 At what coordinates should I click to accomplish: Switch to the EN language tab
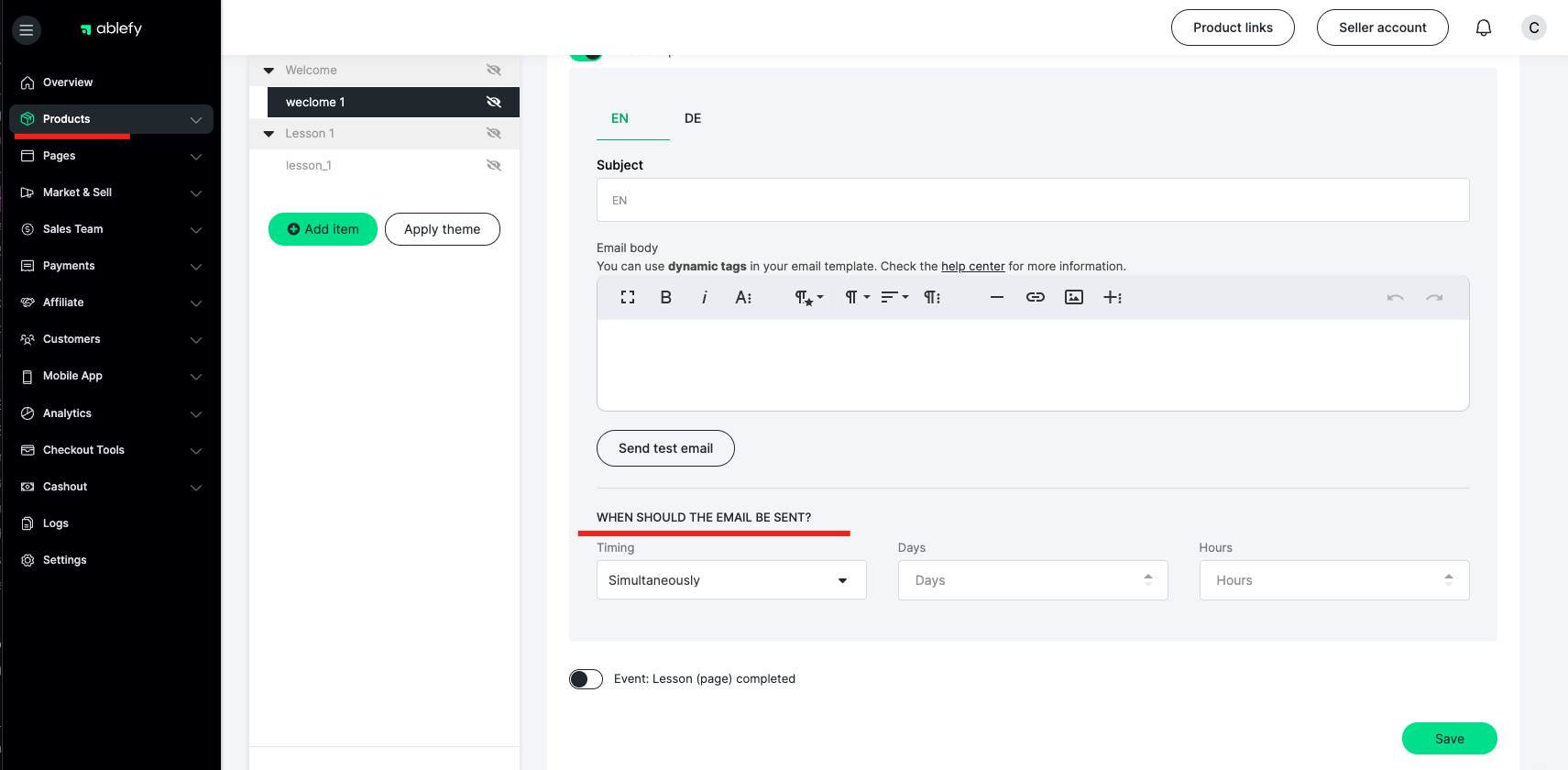(x=620, y=118)
